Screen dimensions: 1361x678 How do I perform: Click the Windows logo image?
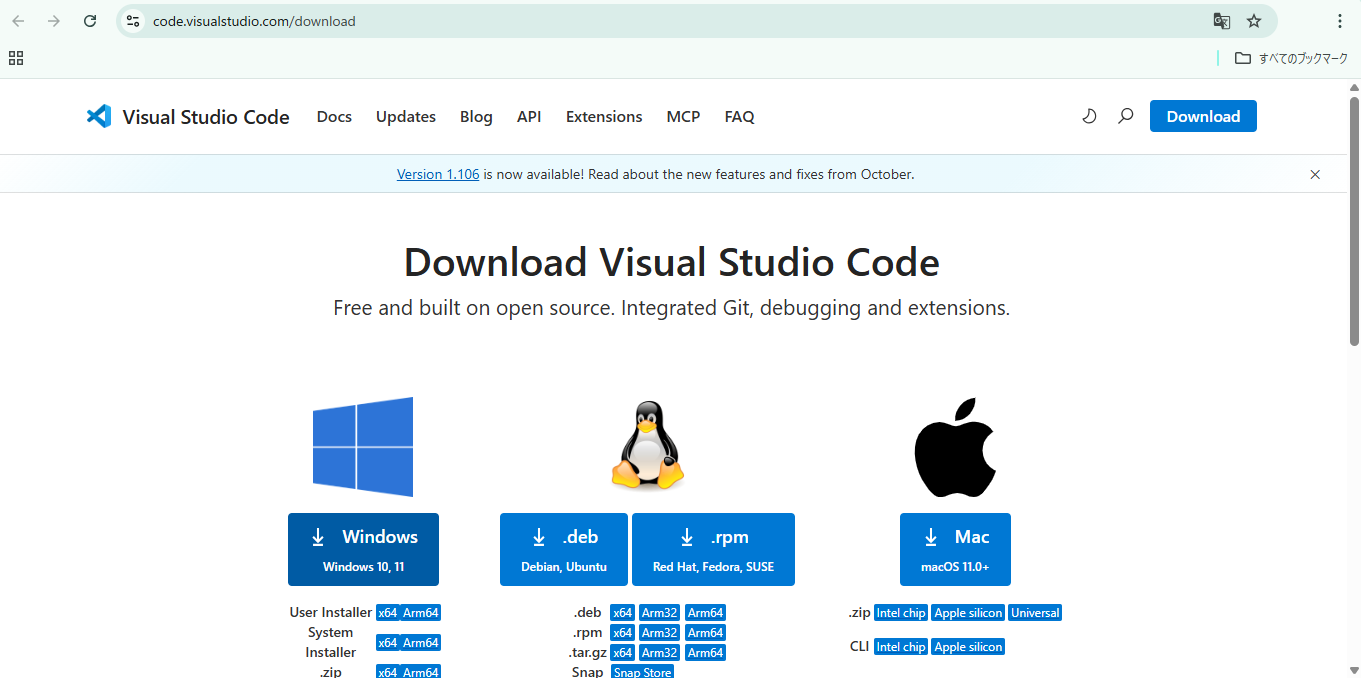tap(363, 446)
